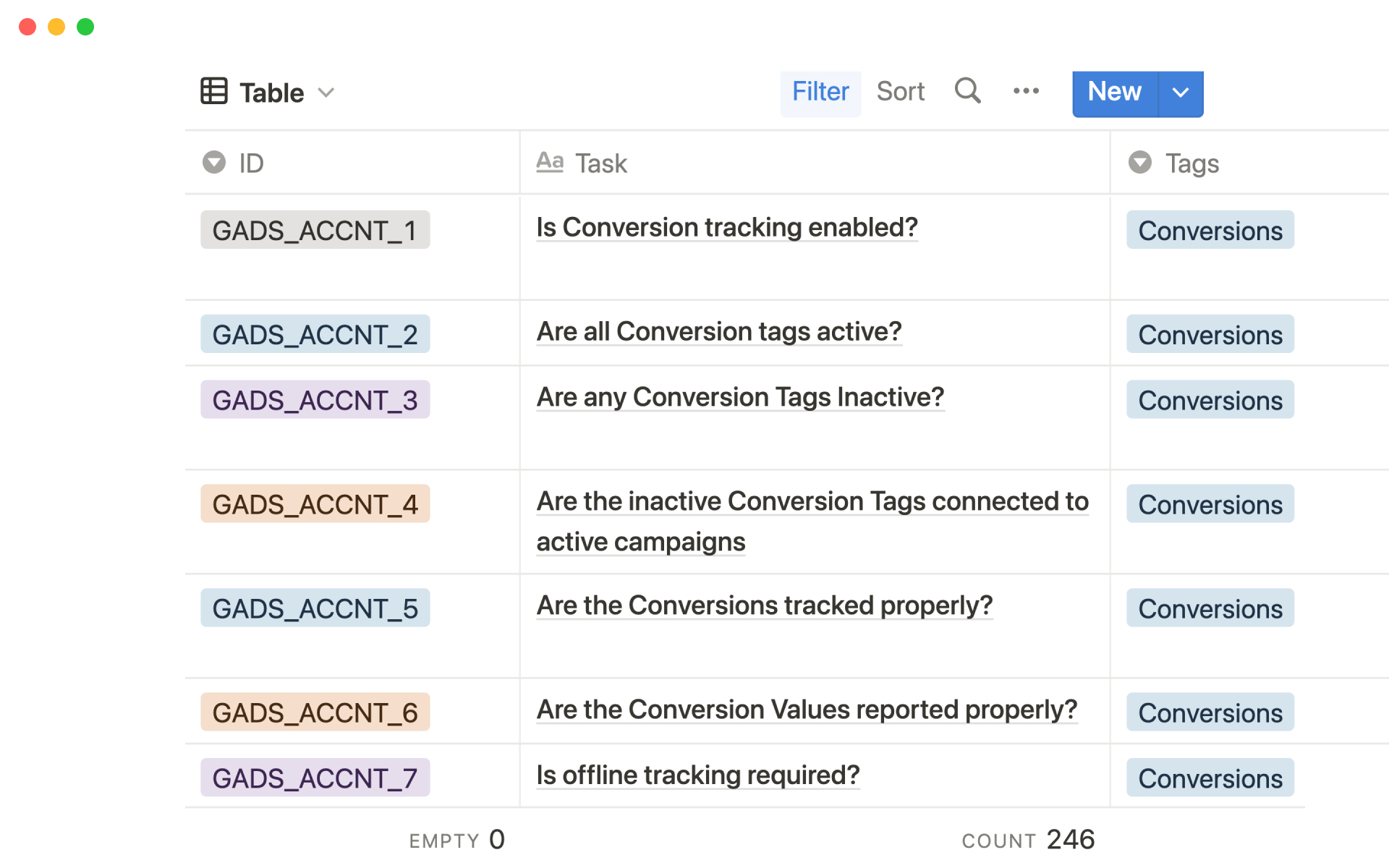Expand the Table view name dropdown
This screenshot has width=1389, height=868.
pos(327,93)
